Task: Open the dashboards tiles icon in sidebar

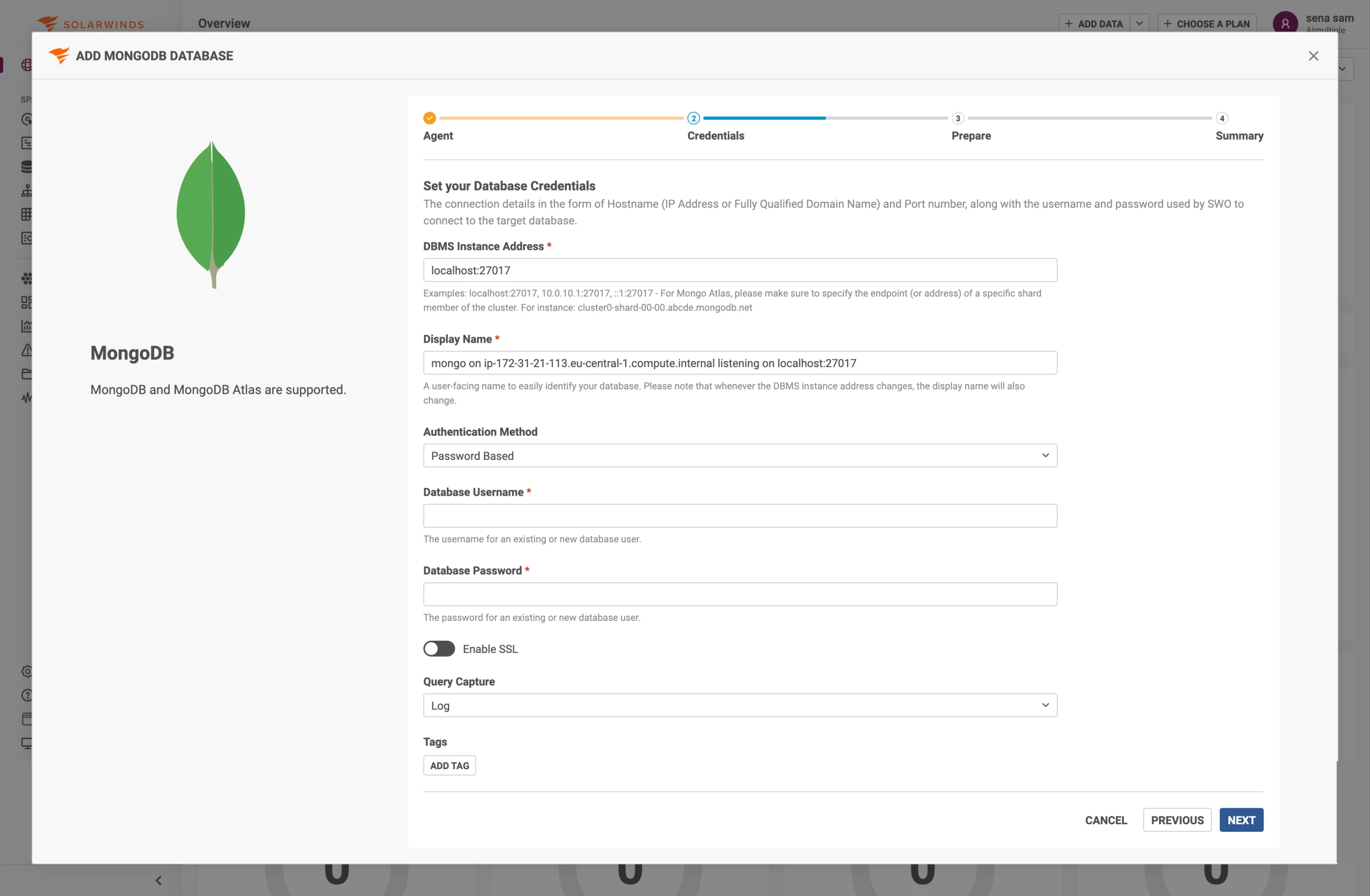Action: [26, 302]
